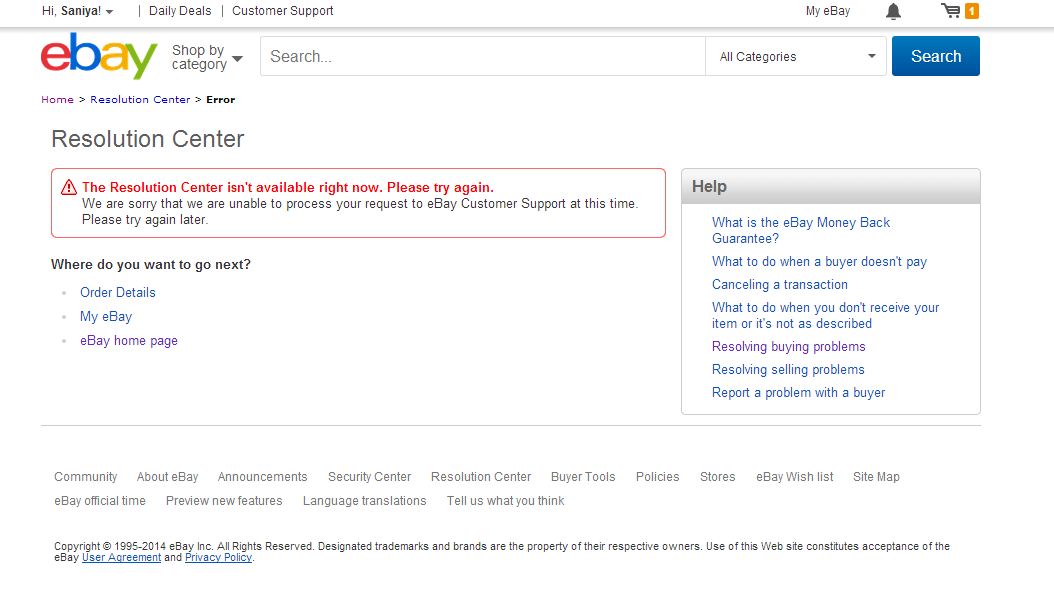This screenshot has height=595, width=1054.
Task: Click the 'We are sorry' apology text
Action: [x=360, y=212]
